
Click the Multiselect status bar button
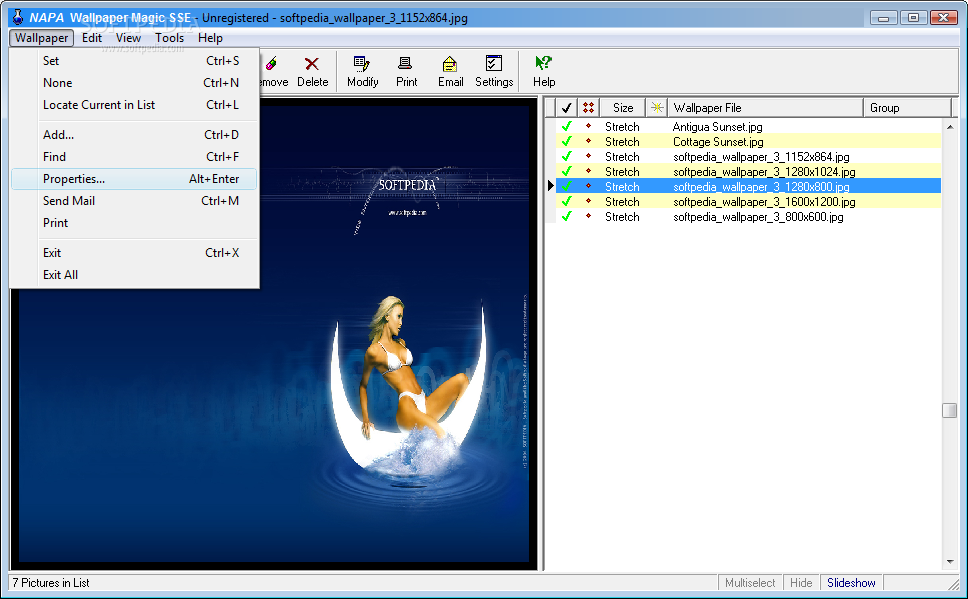click(749, 582)
